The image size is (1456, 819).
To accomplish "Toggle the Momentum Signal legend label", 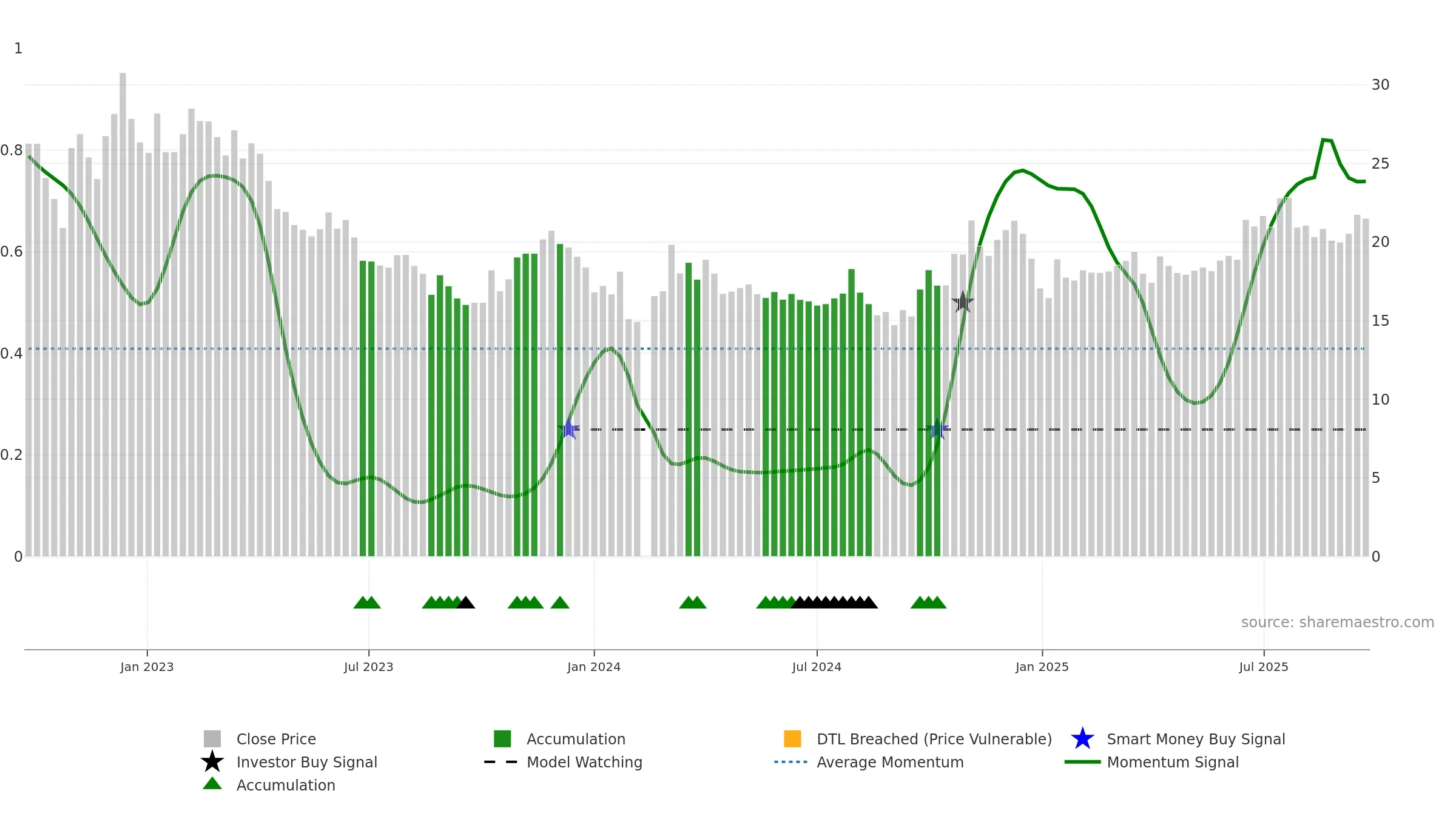I will point(1173,763).
